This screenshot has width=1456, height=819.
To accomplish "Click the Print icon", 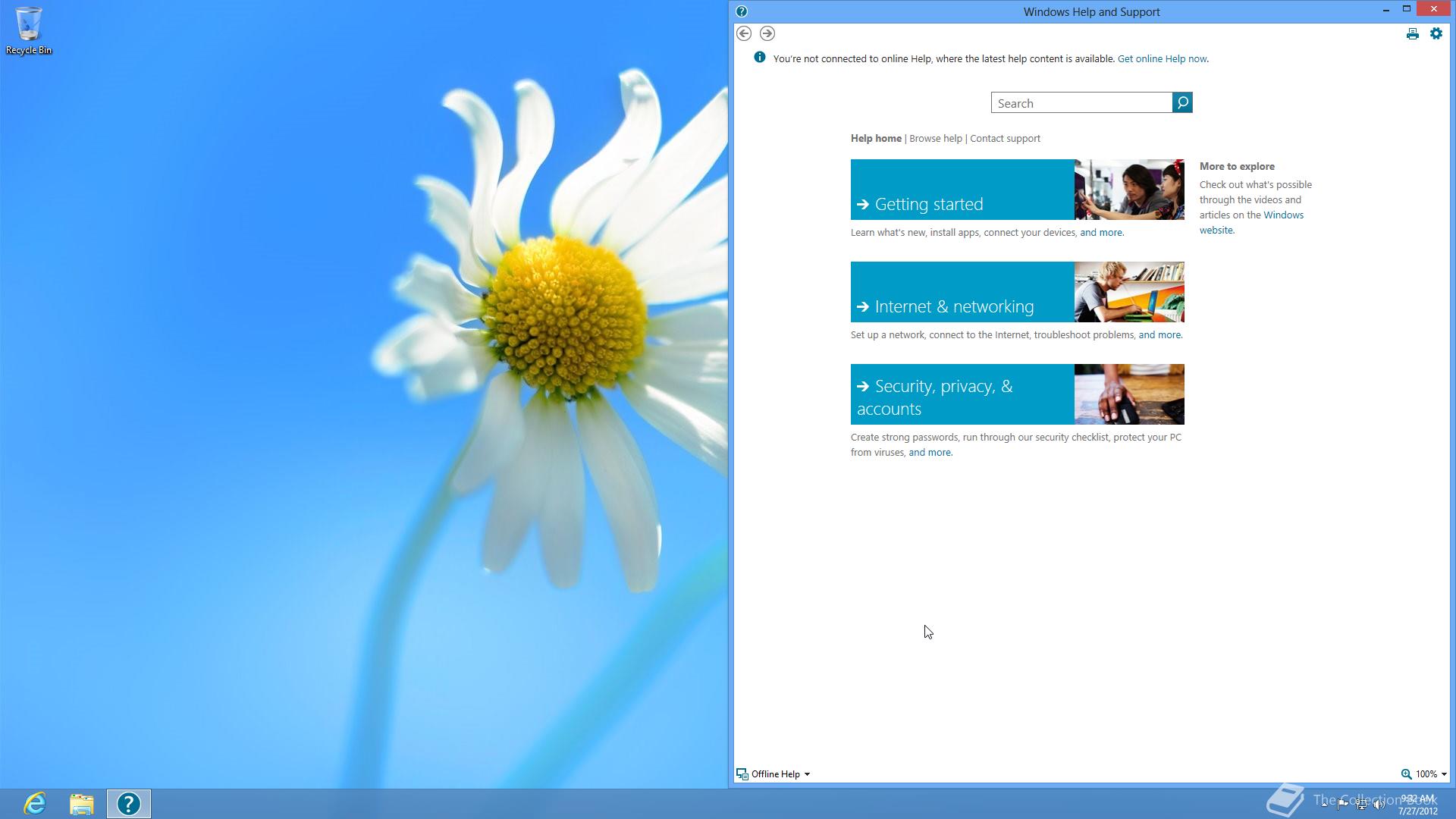I will (x=1412, y=33).
